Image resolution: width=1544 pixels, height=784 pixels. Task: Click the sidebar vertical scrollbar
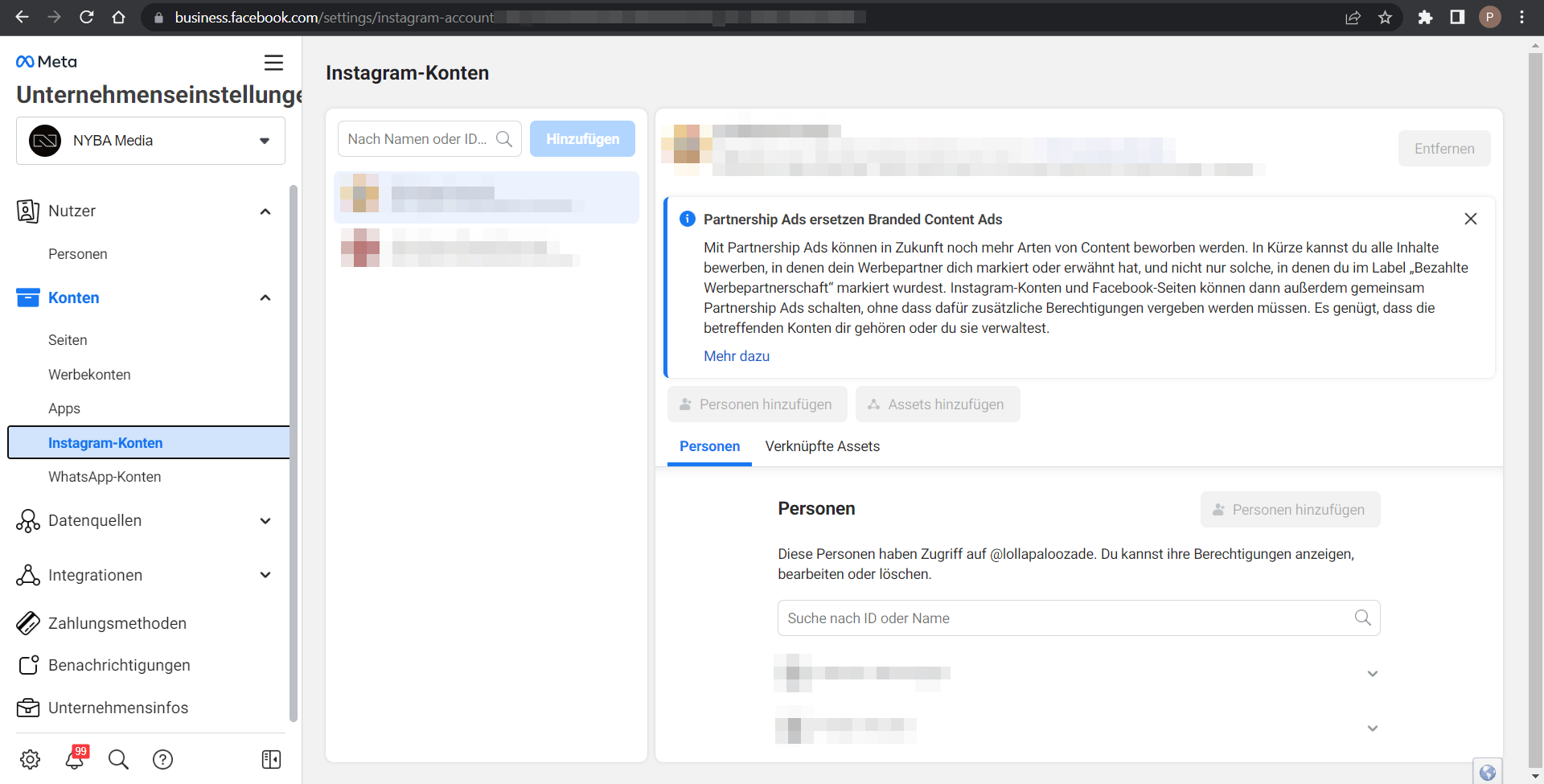tap(294, 452)
